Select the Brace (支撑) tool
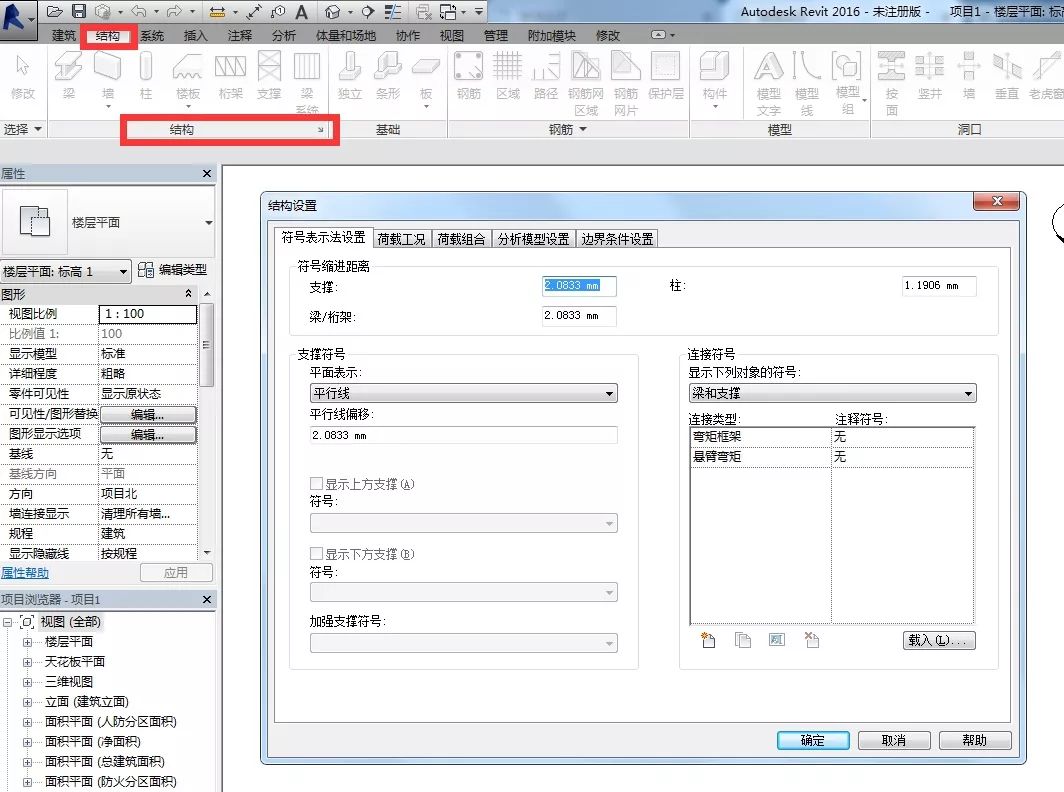This screenshot has width=1064, height=792. point(269,76)
